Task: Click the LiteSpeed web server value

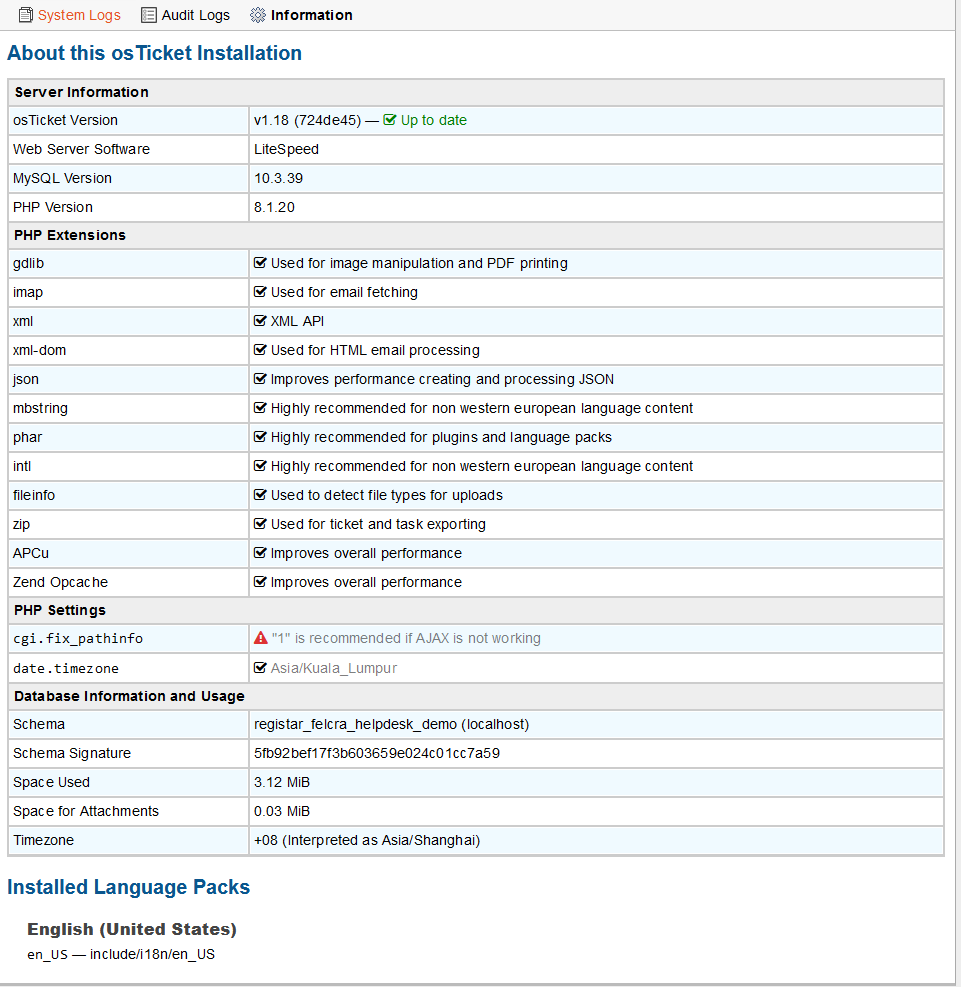Action: point(286,149)
